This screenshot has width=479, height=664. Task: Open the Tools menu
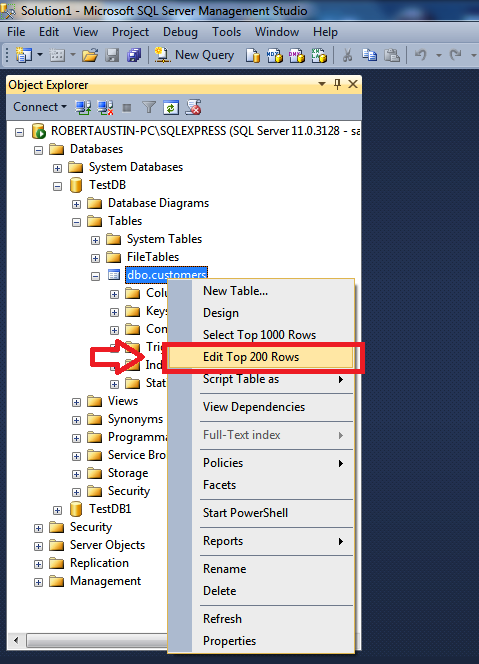click(227, 32)
